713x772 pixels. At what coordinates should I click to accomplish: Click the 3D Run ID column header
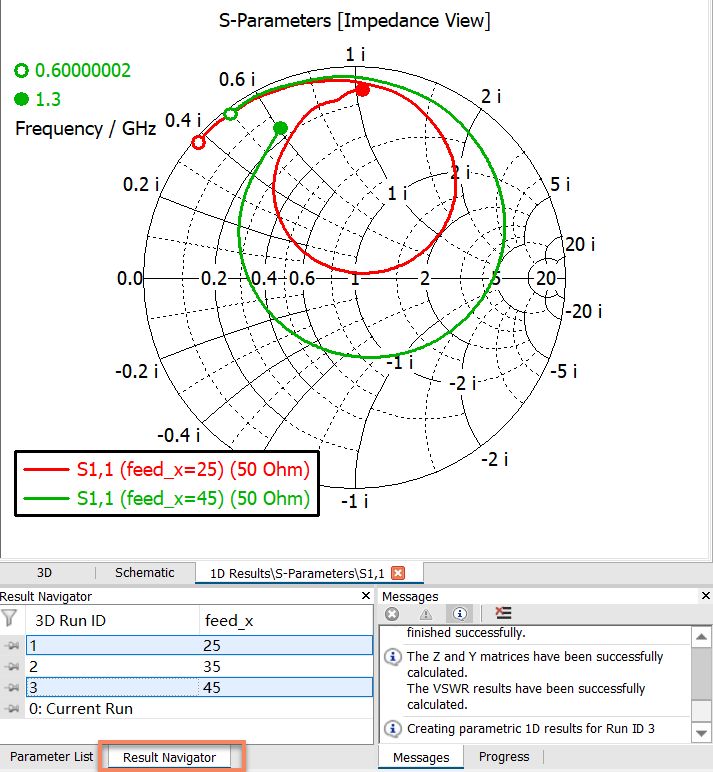pyautogui.click(x=112, y=621)
